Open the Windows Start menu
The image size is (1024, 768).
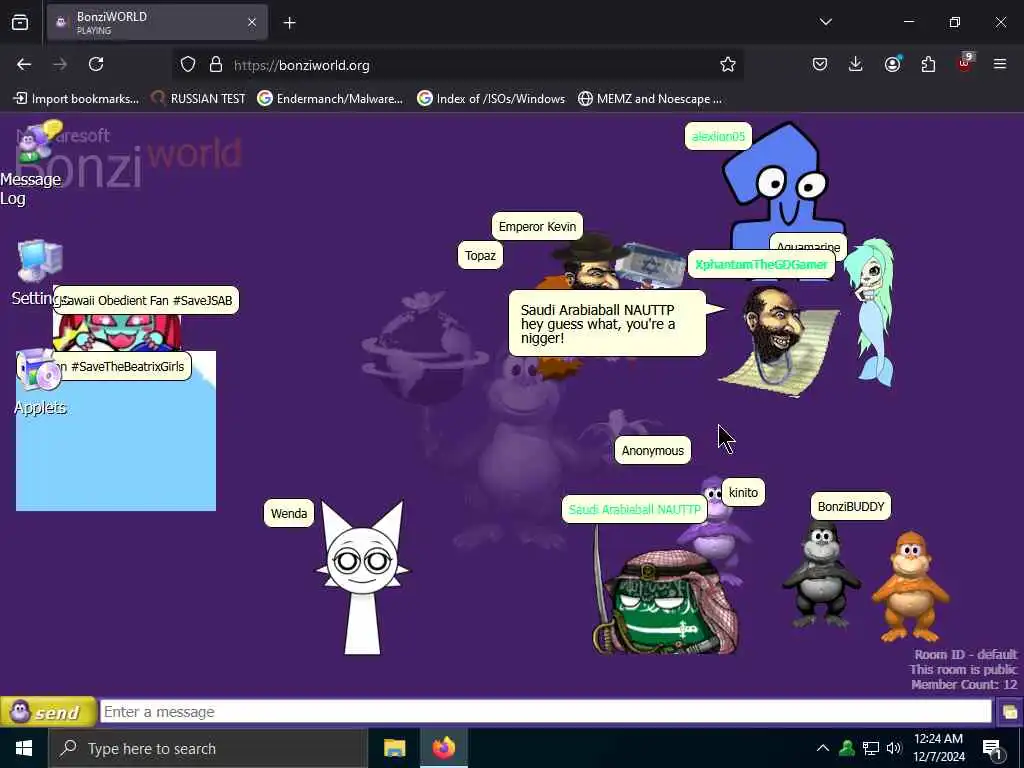pyautogui.click(x=24, y=748)
